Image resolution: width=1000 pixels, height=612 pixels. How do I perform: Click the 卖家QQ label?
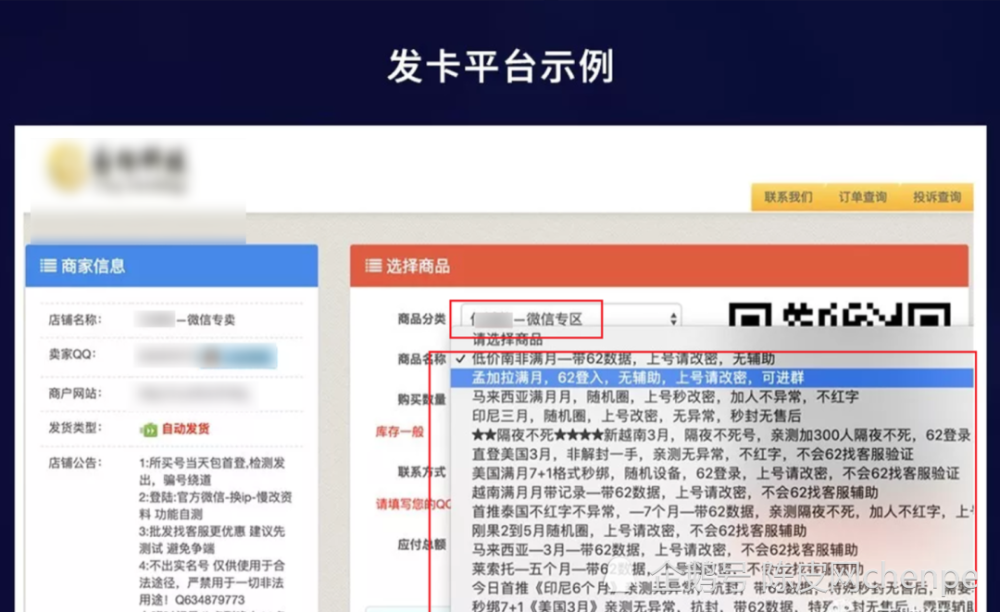click(72, 354)
